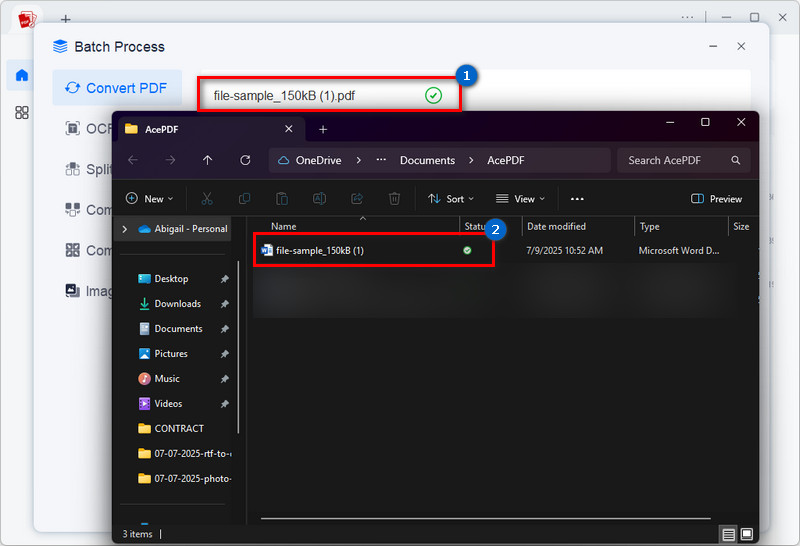Unpin Desktop via its pin icon
Image resolution: width=800 pixels, height=546 pixels.
[x=224, y=279]
